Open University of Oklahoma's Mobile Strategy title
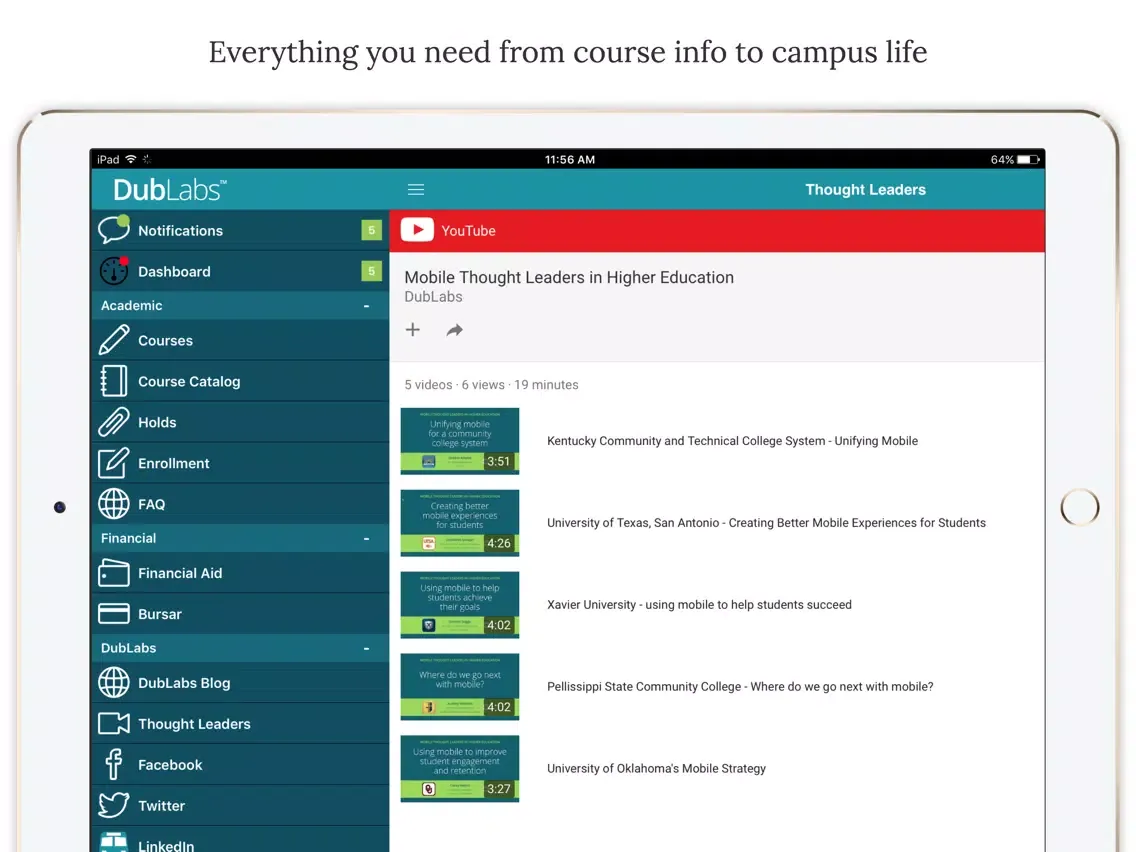This screenshot has width=1136, height=852. point(656,768)
